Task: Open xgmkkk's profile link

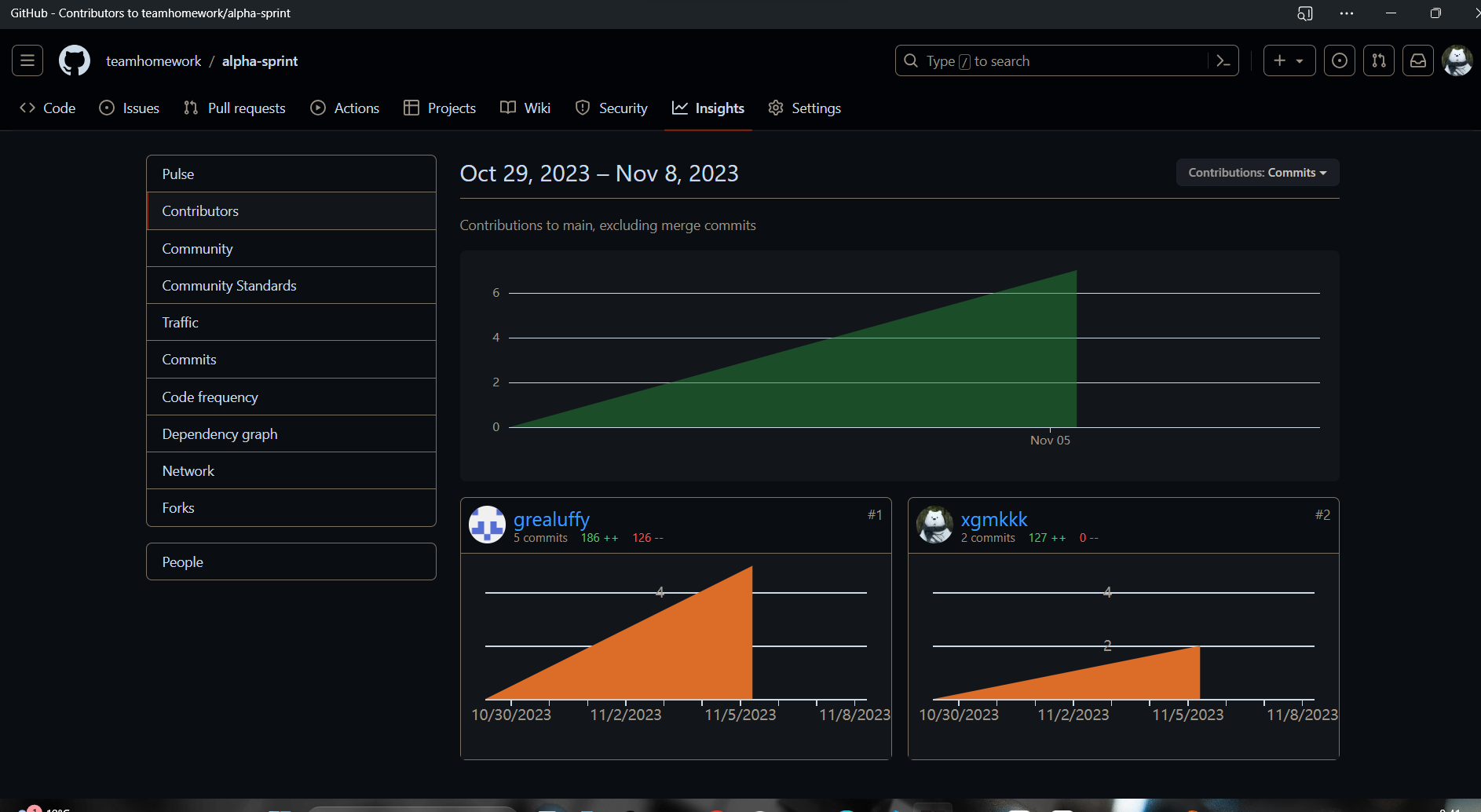Action: [x=994, y=519]
